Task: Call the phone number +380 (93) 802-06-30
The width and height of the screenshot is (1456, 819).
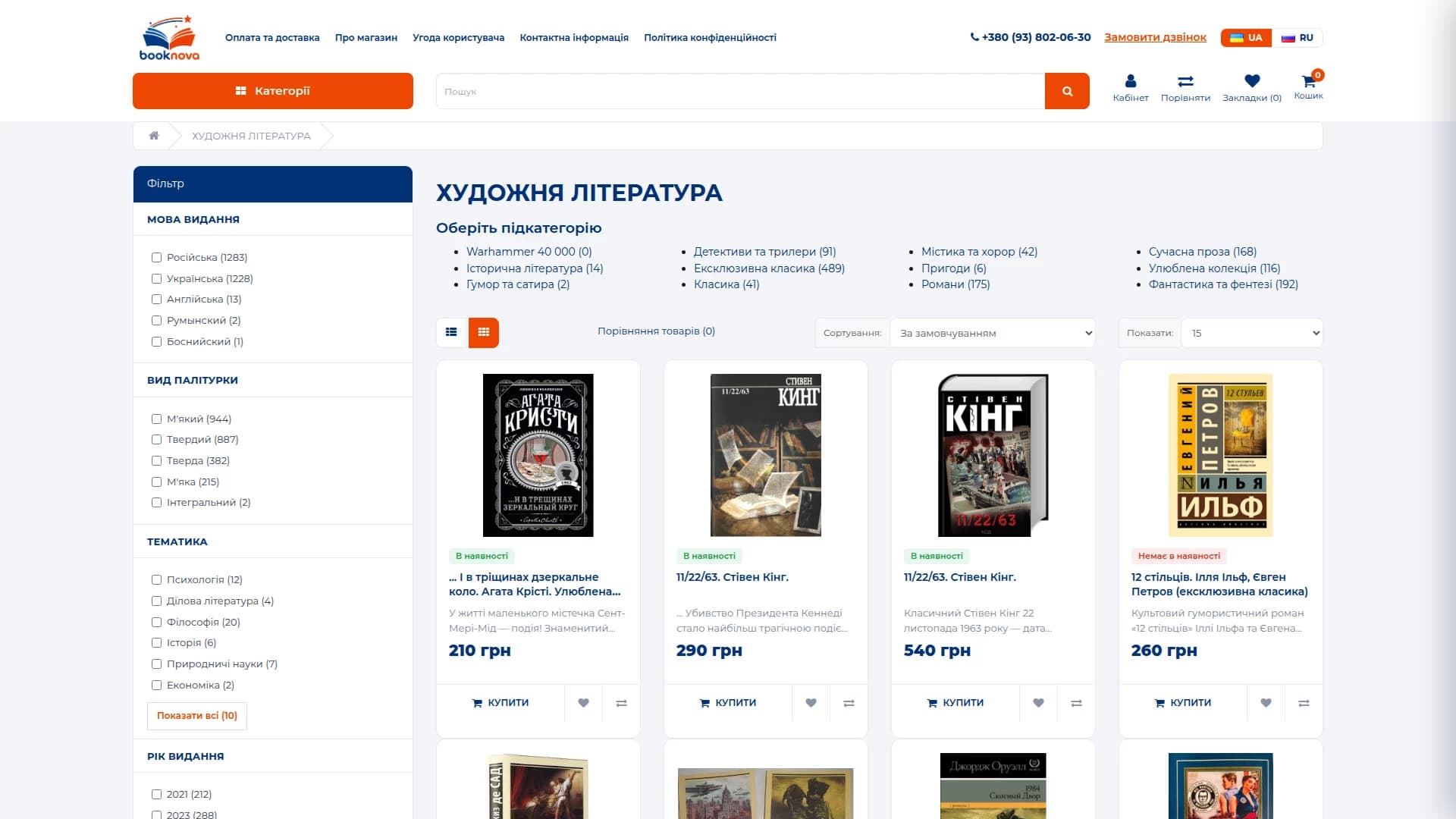Action: coord(1031,37)
